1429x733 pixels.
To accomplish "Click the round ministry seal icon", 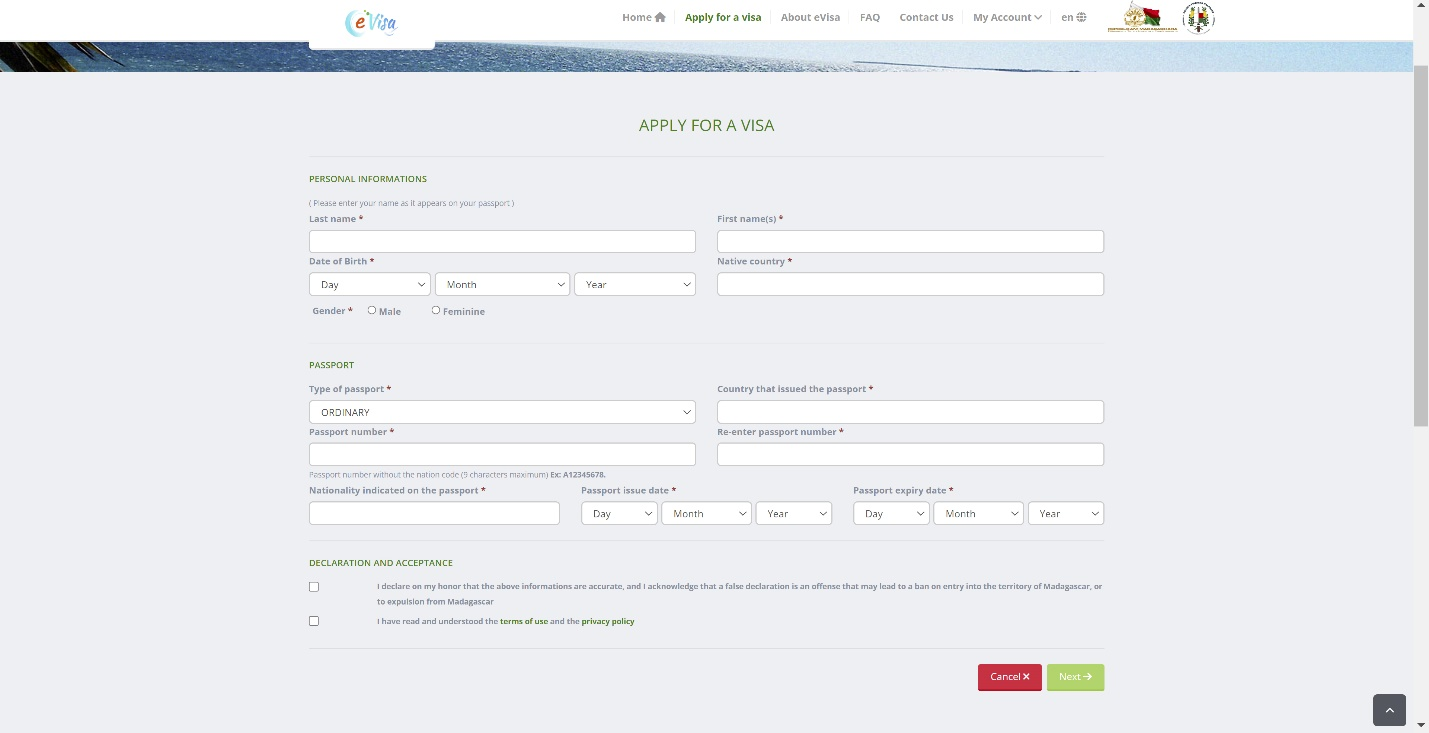I will coord(1198,18).
